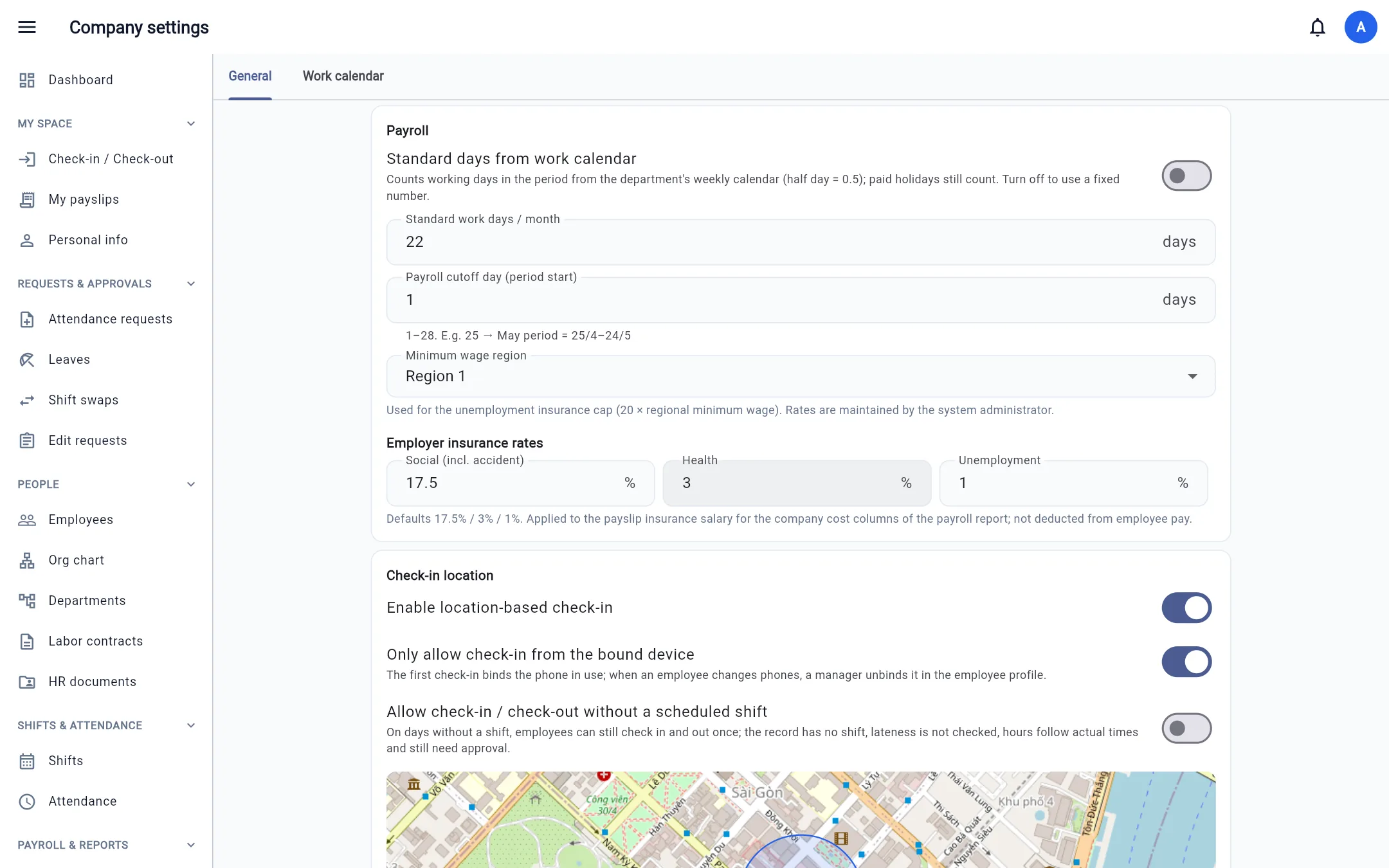Open the hamburger navigation menu
Screen dimensions: 1389x868
27,27
